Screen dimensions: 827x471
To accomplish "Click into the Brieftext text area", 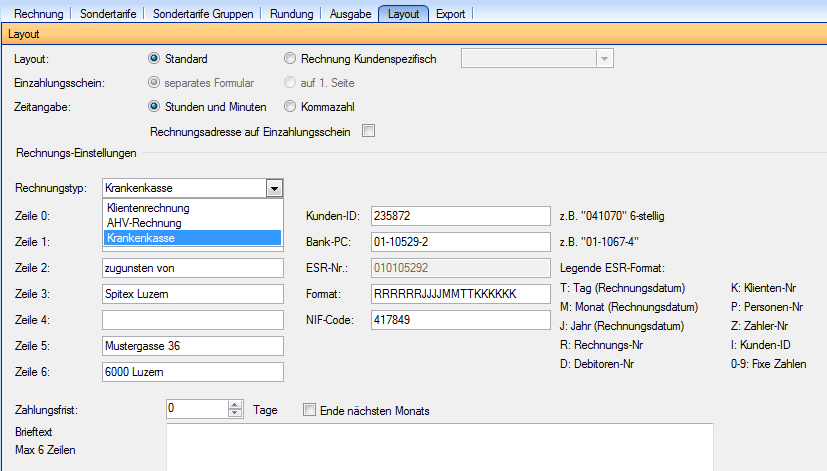I will point(438,446).
